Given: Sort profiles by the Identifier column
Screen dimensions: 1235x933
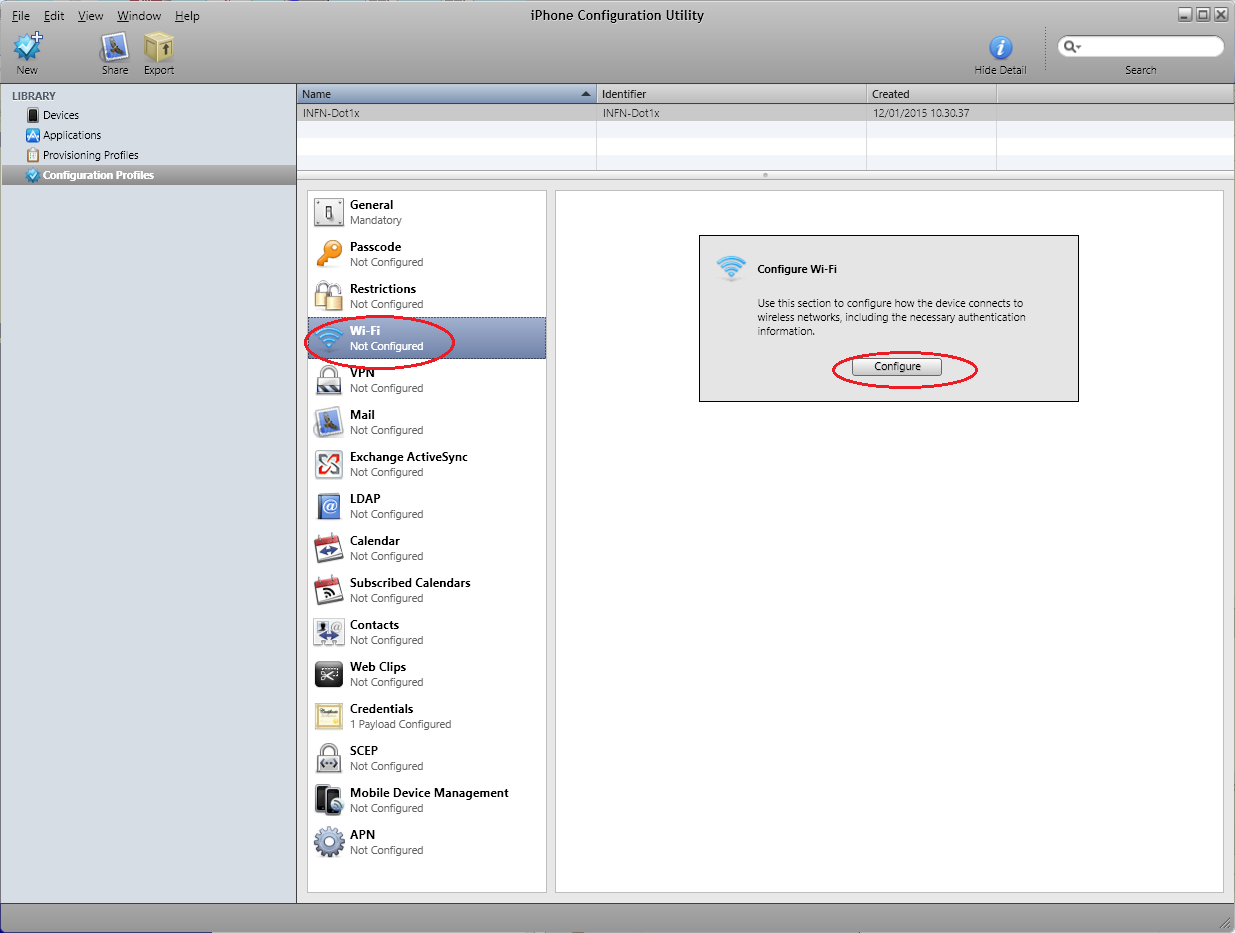Looking at the screenshot, I should (x=731, y=94).
